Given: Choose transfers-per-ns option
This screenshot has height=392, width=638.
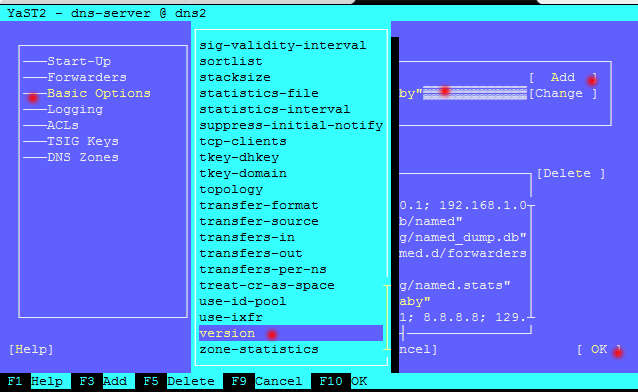Looking at the screenshot, I should [291, 269].
